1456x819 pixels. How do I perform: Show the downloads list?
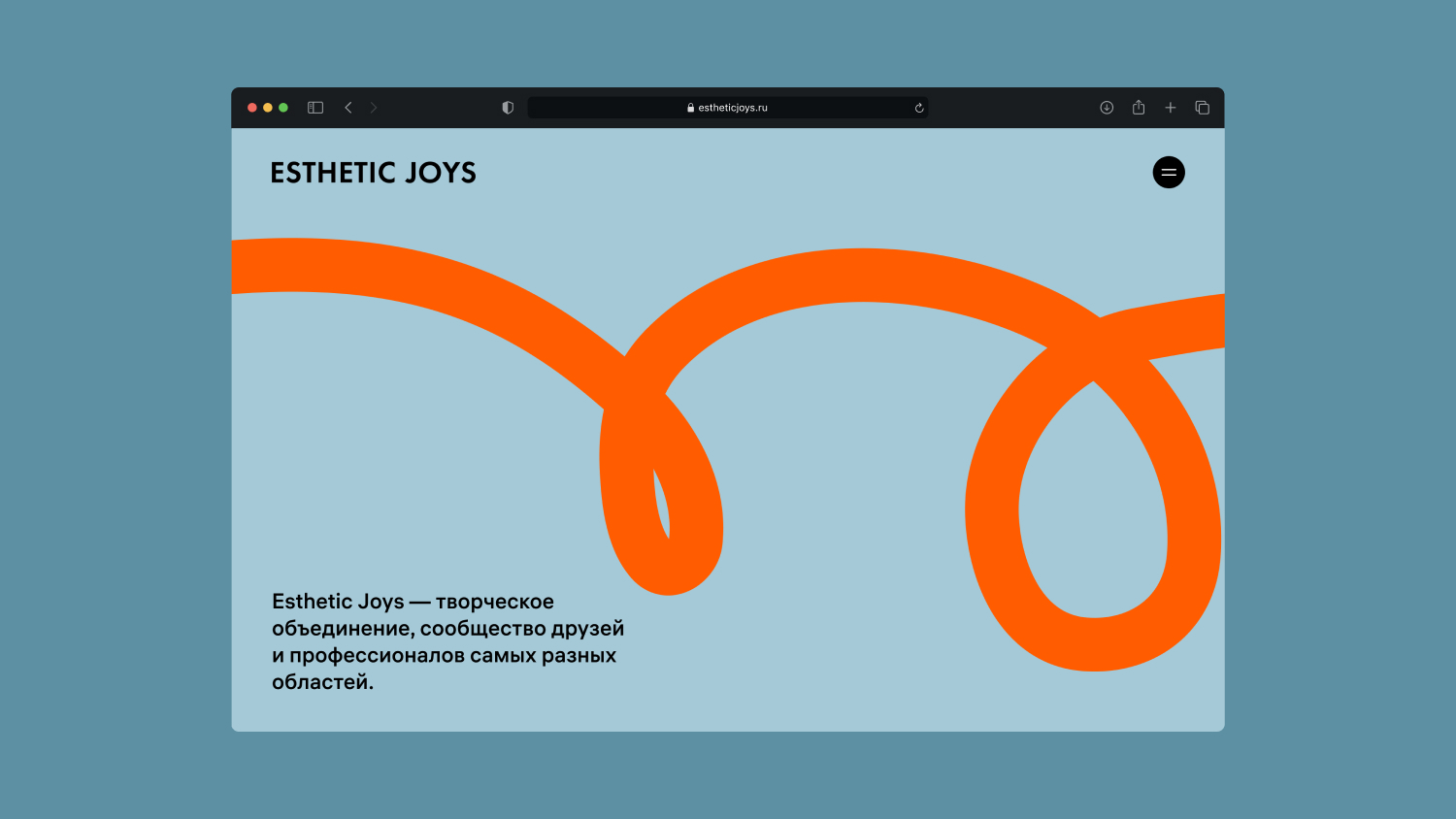coord(1107,108)
